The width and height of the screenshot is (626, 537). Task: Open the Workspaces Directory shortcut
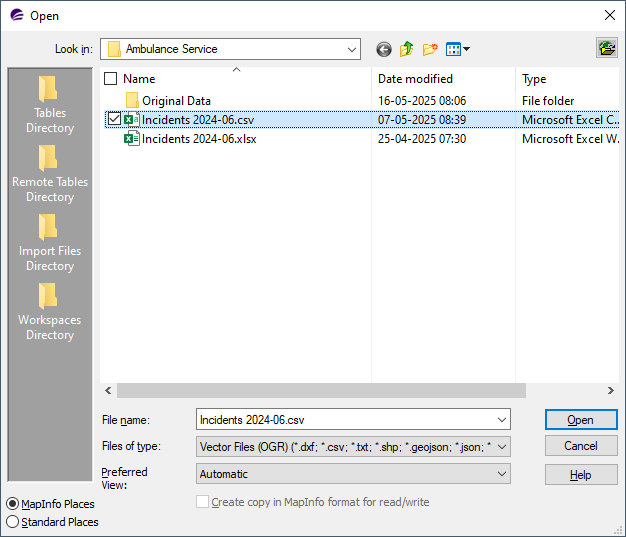(50, 312)
